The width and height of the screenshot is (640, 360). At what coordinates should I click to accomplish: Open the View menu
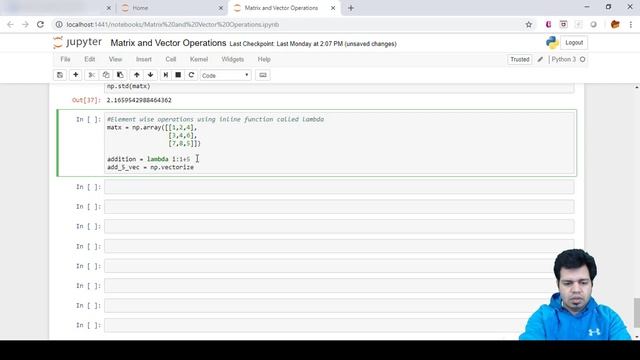point(116,60)
